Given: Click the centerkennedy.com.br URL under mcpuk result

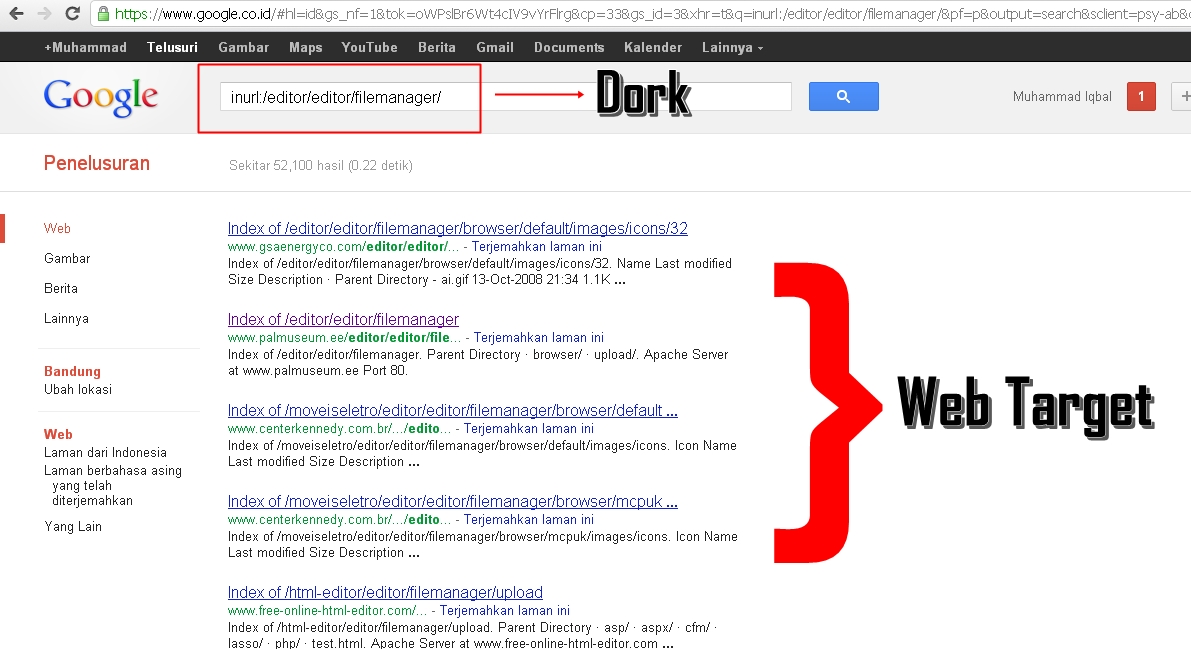Looking at the screenshot, I should coord(339,520).
